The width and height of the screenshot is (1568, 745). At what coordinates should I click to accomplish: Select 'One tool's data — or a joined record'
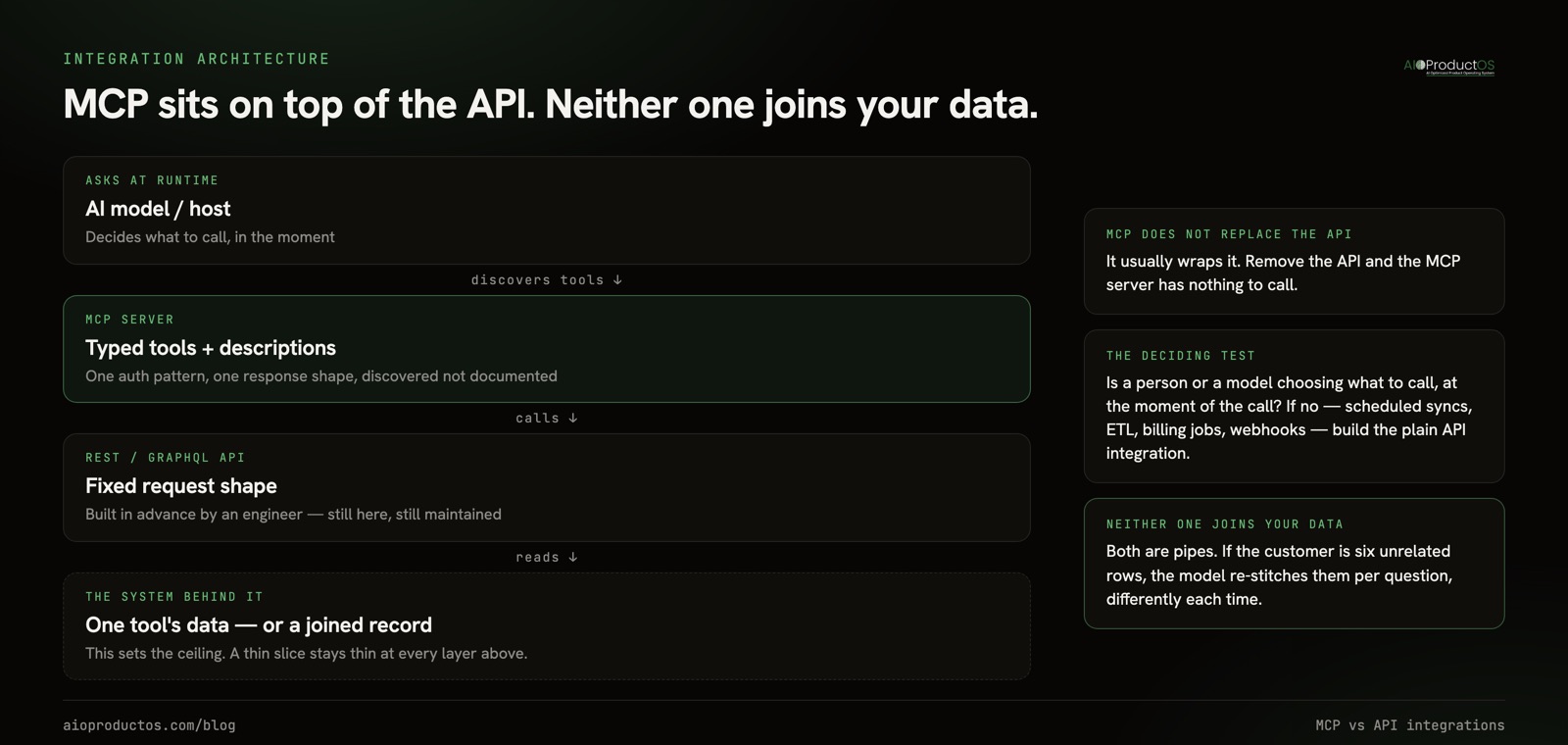pyautogui.click(x=259, y=625)
